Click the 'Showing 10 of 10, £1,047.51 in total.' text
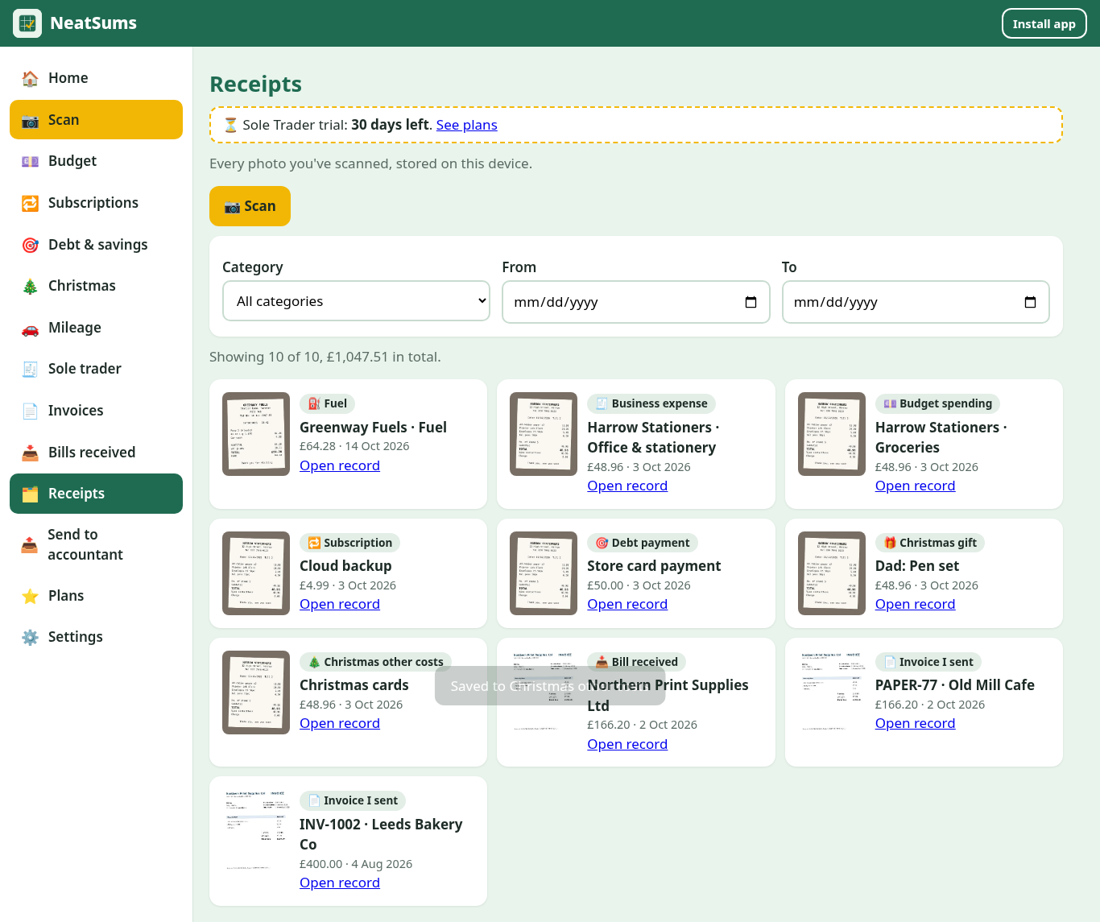The width and height of the screenshot is (1100, 922). tap(325, 357)
